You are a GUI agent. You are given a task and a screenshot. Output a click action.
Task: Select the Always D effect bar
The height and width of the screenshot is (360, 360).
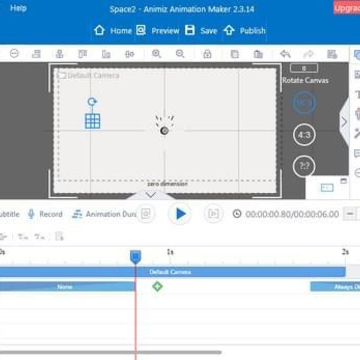(x=335, y=287)
